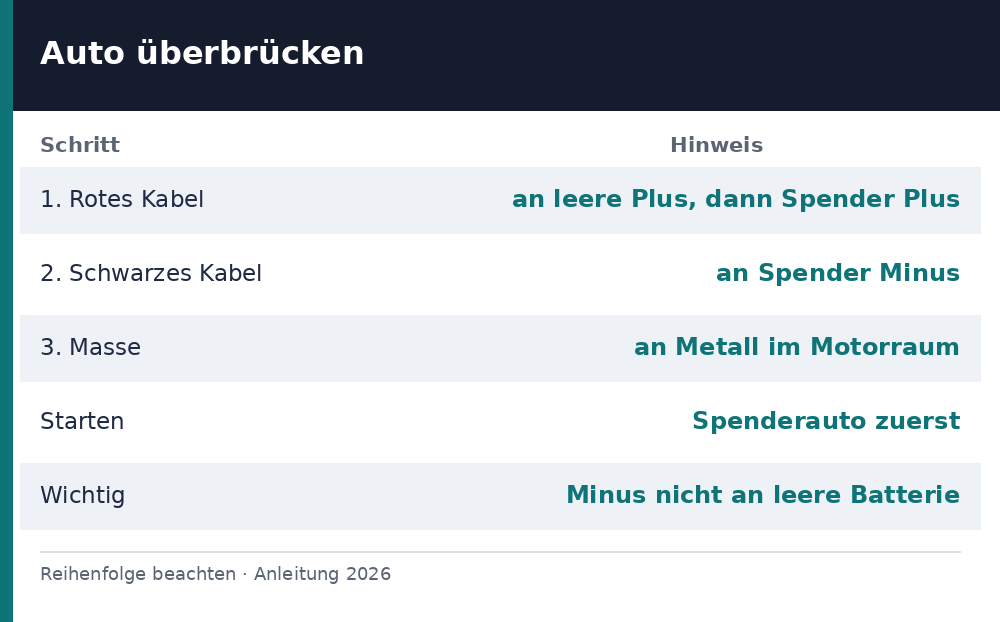The image size is (1000, 622).
Task: Click empty middle of the Starten row
Action: [x=408, y=421]
